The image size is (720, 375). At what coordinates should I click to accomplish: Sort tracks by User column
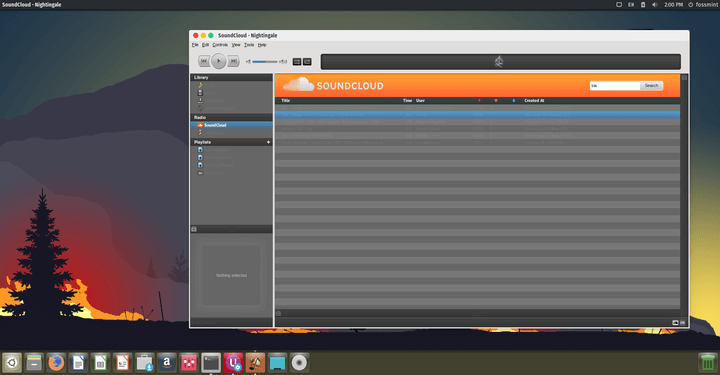pos(420,101)
